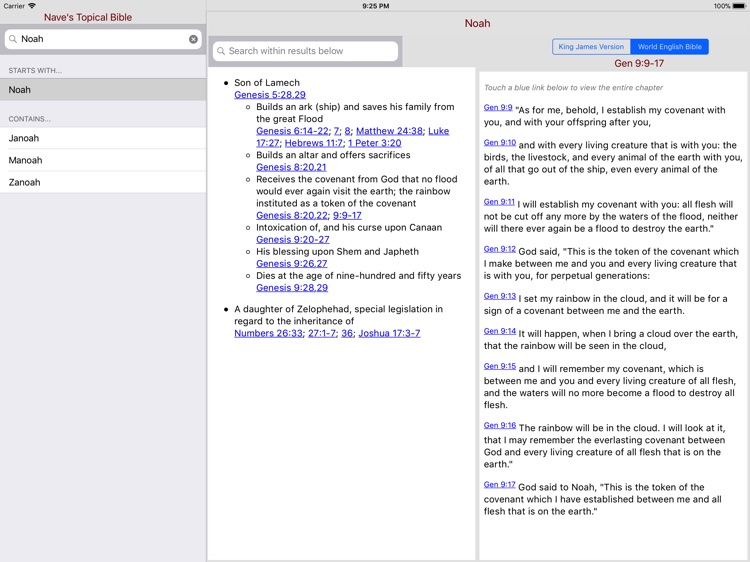750x562 pixels.
Task: Open the Genesis 8:20,21 reference
Action: (291, 167)
